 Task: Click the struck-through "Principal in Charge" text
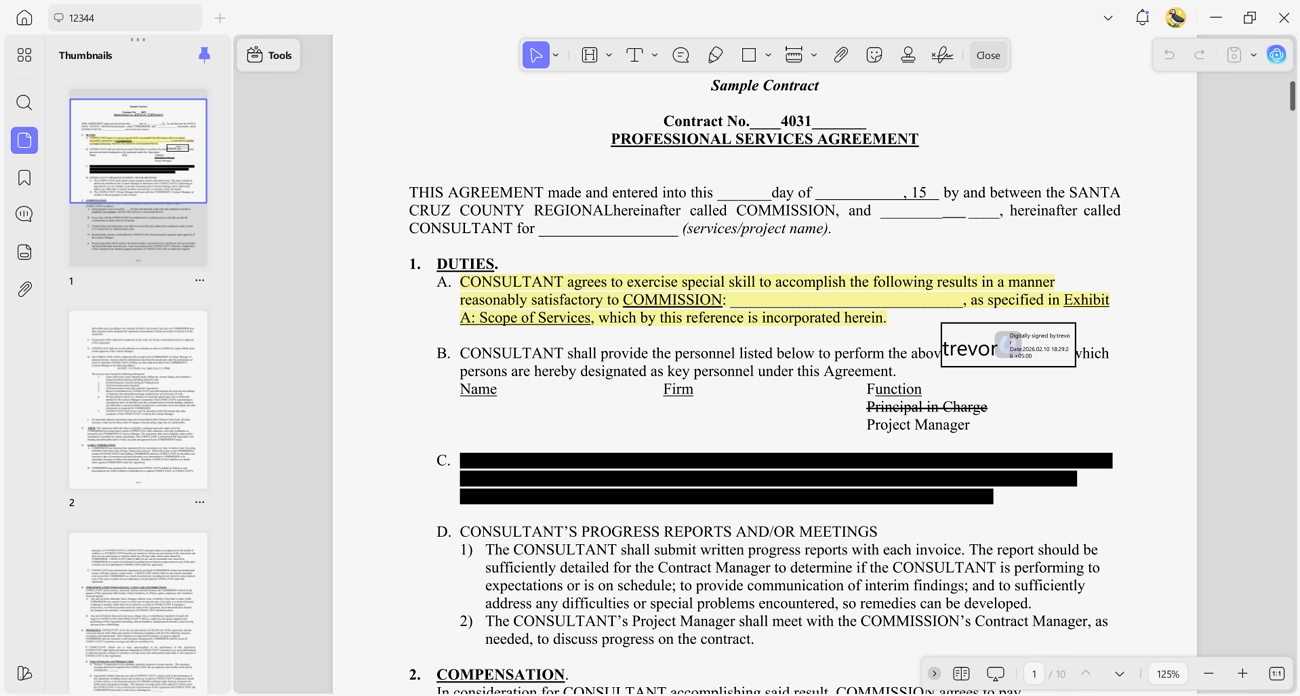927,407
